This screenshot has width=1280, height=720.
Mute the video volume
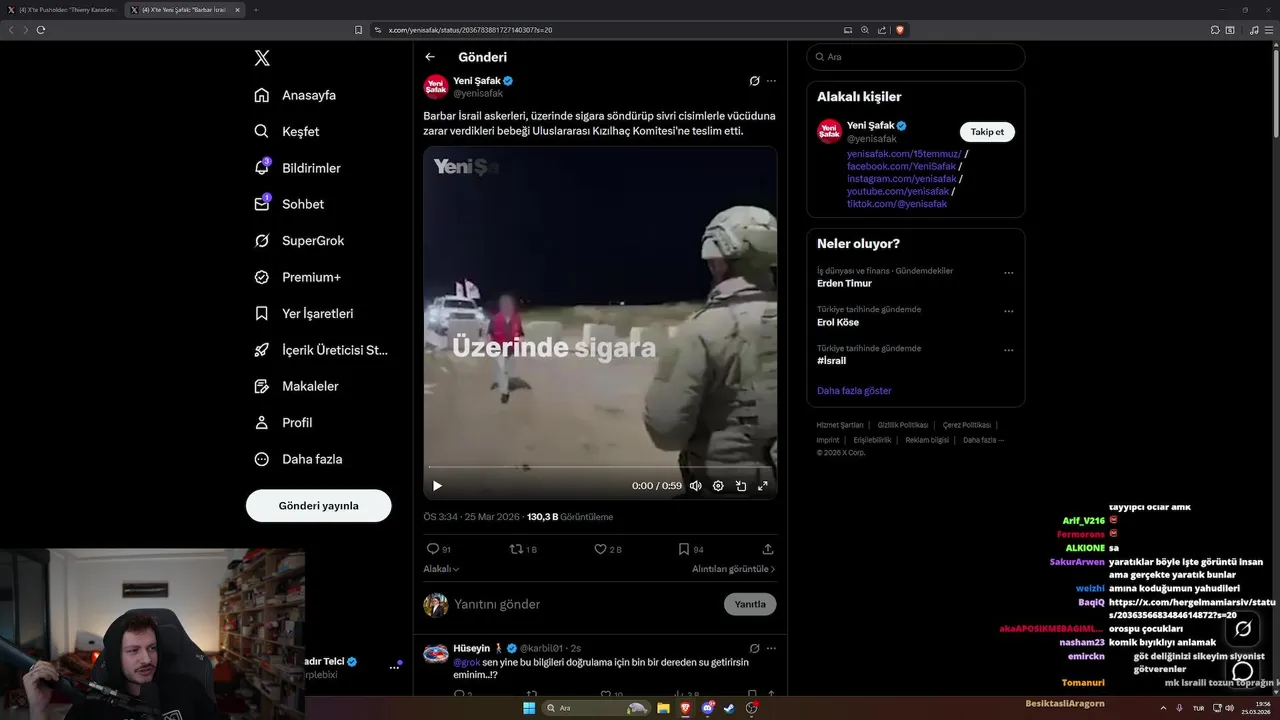click(696, 486)
